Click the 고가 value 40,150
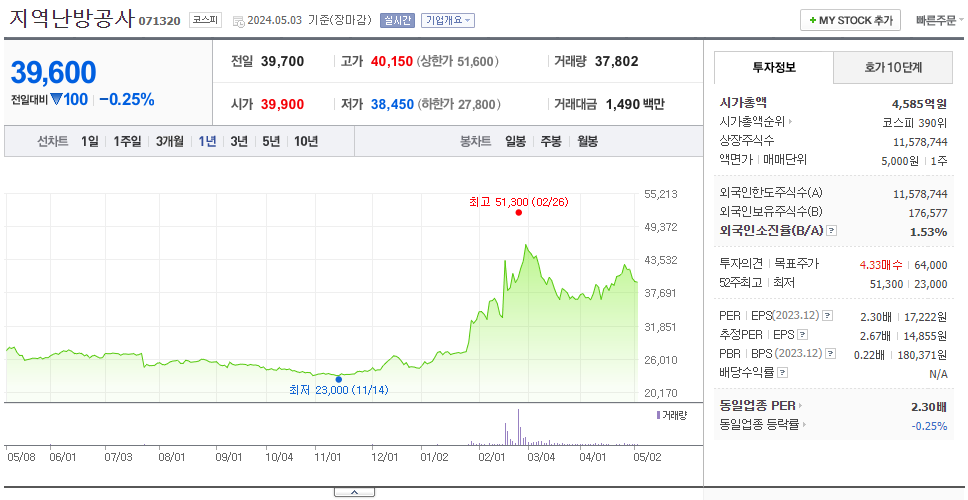Screen dimensions: 968x500 (x=392, y=62)
